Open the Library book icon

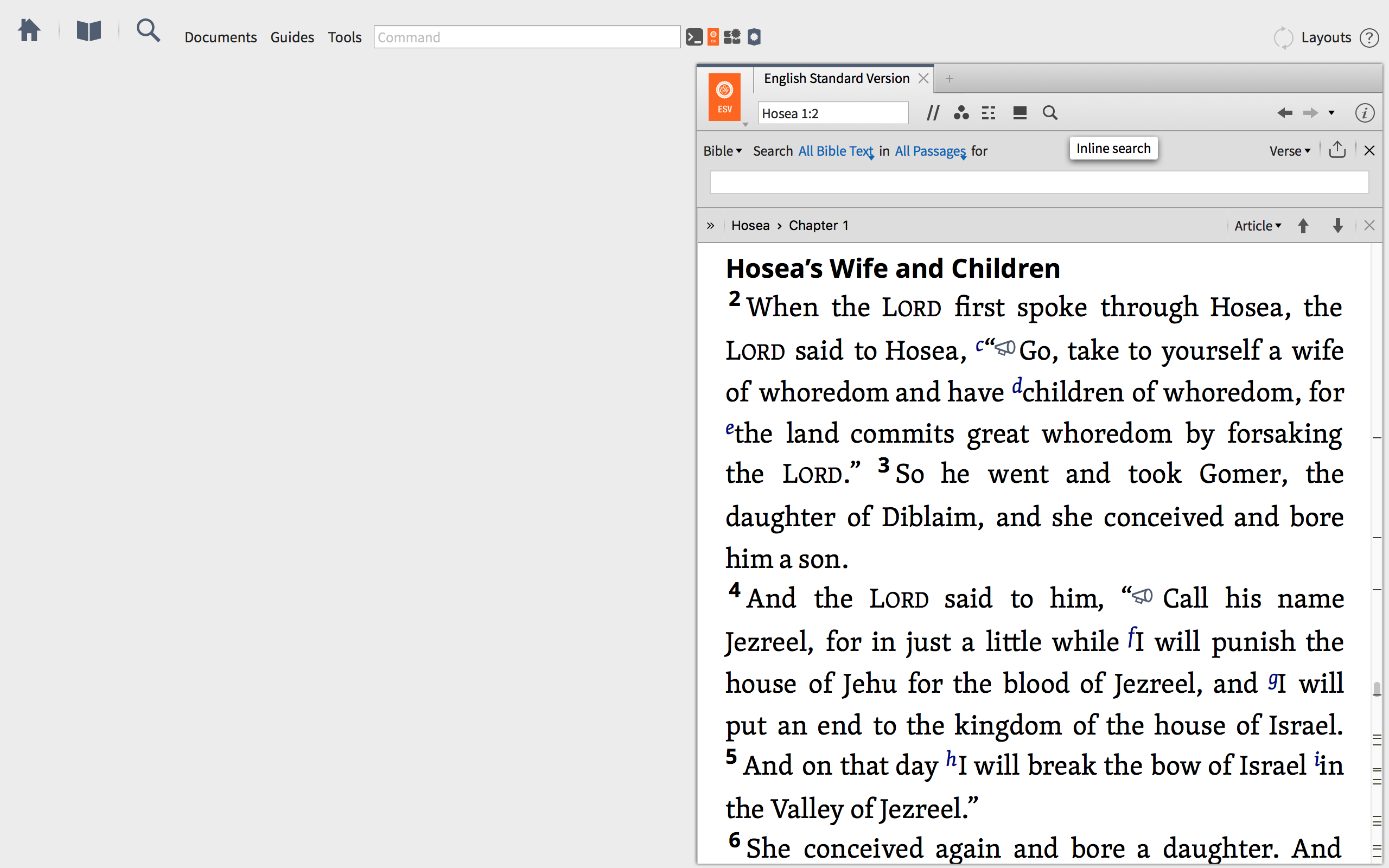88,30
